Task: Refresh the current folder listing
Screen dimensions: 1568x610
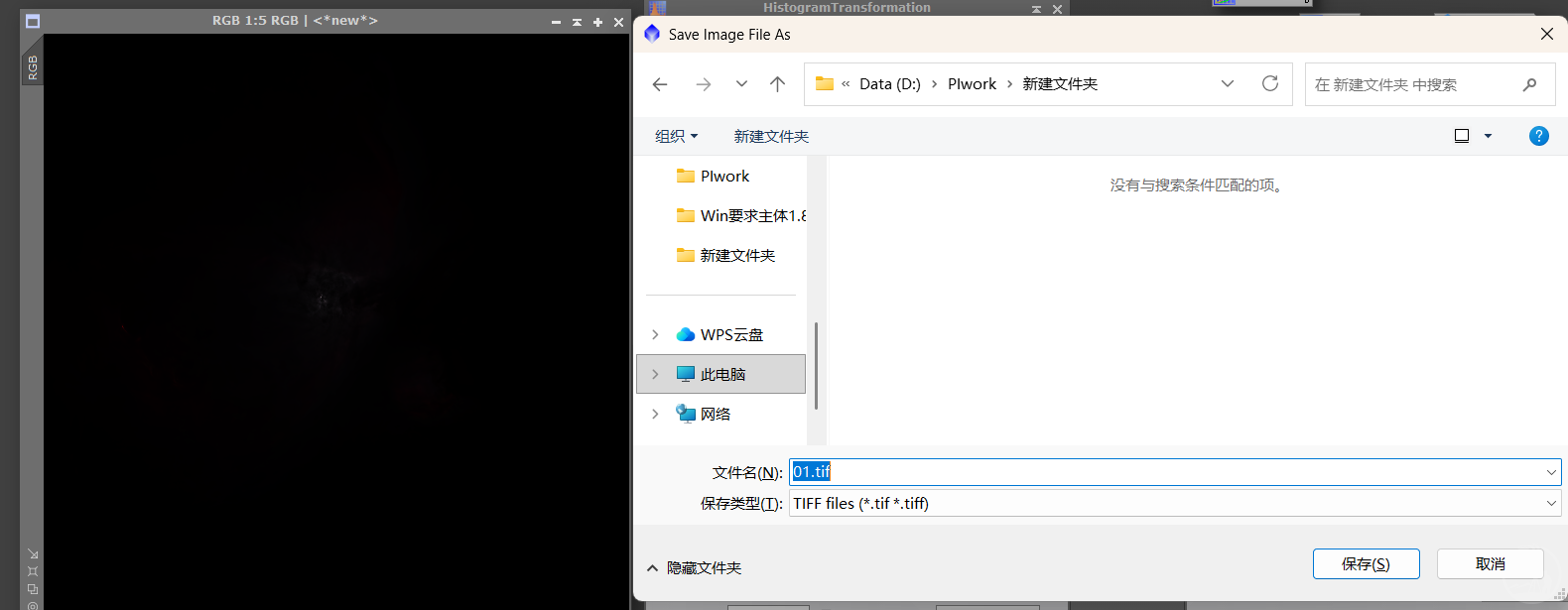Action: [1269, 84]
